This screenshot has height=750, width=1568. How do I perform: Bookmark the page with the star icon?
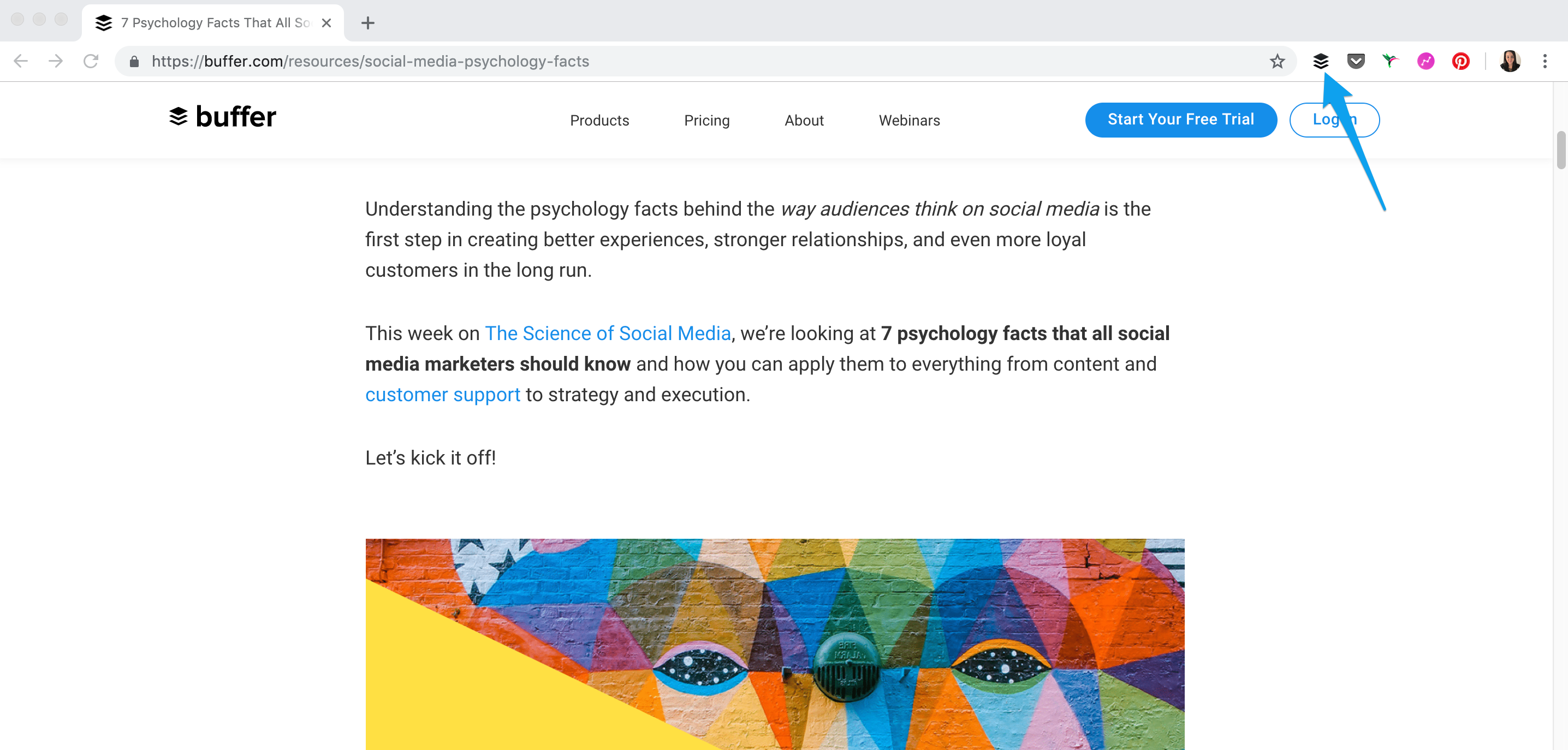[1276, 61]
